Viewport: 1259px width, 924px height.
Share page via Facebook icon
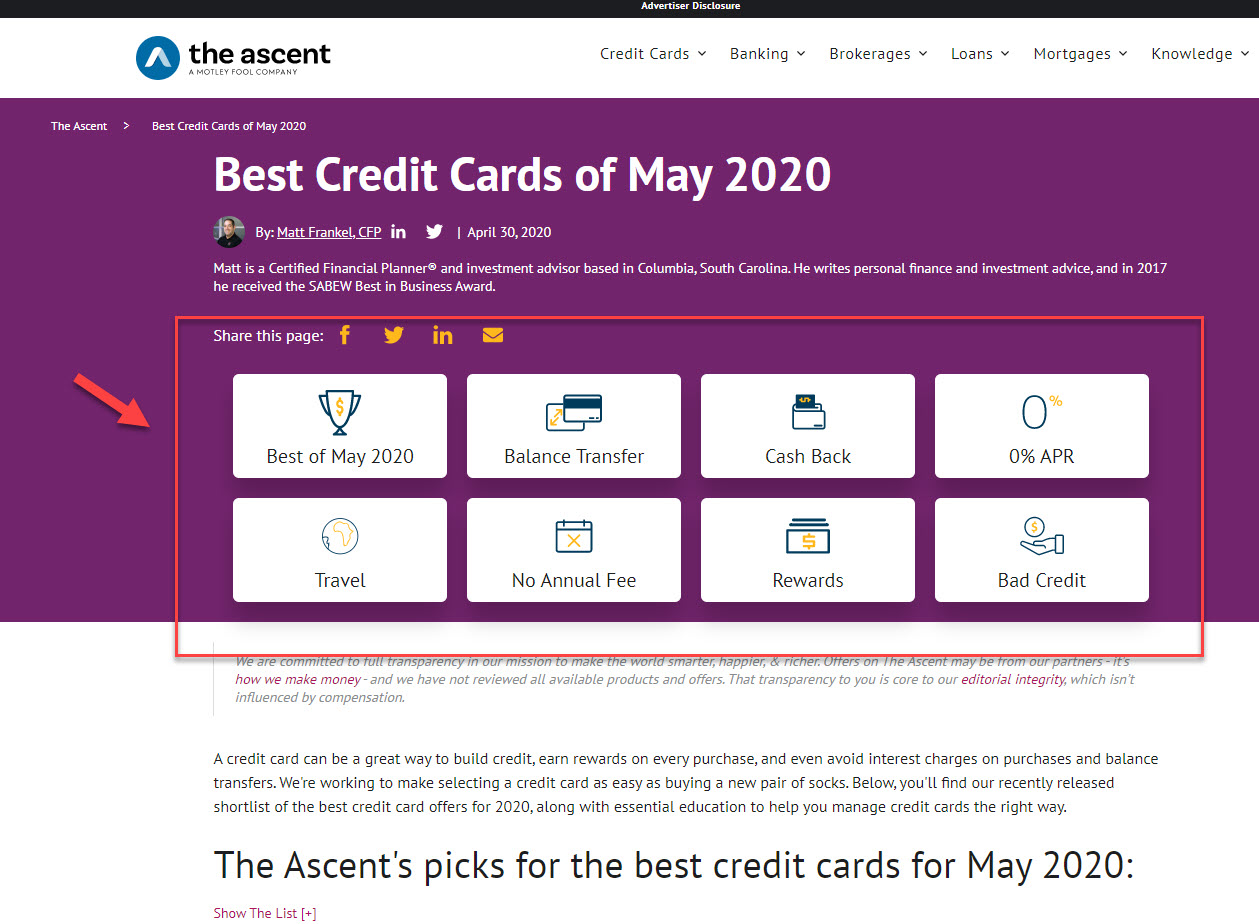[345, 335]
